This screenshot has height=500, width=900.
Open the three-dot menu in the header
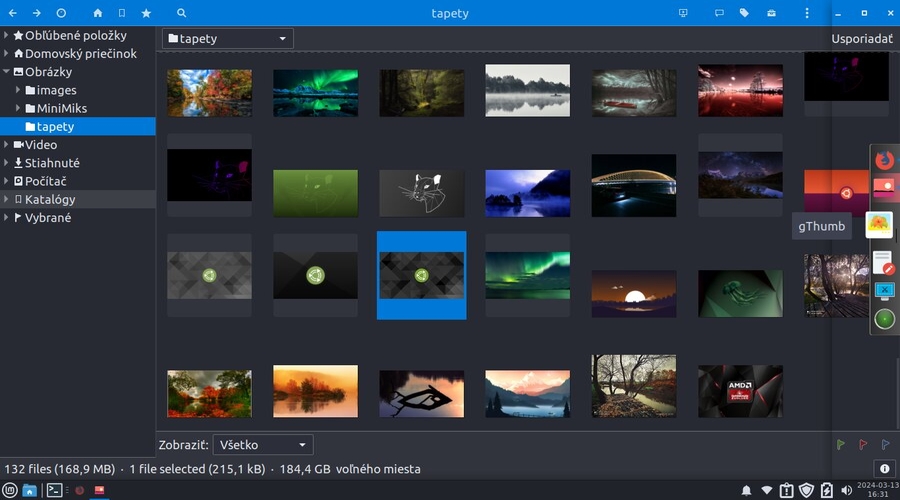click(807, 13)
